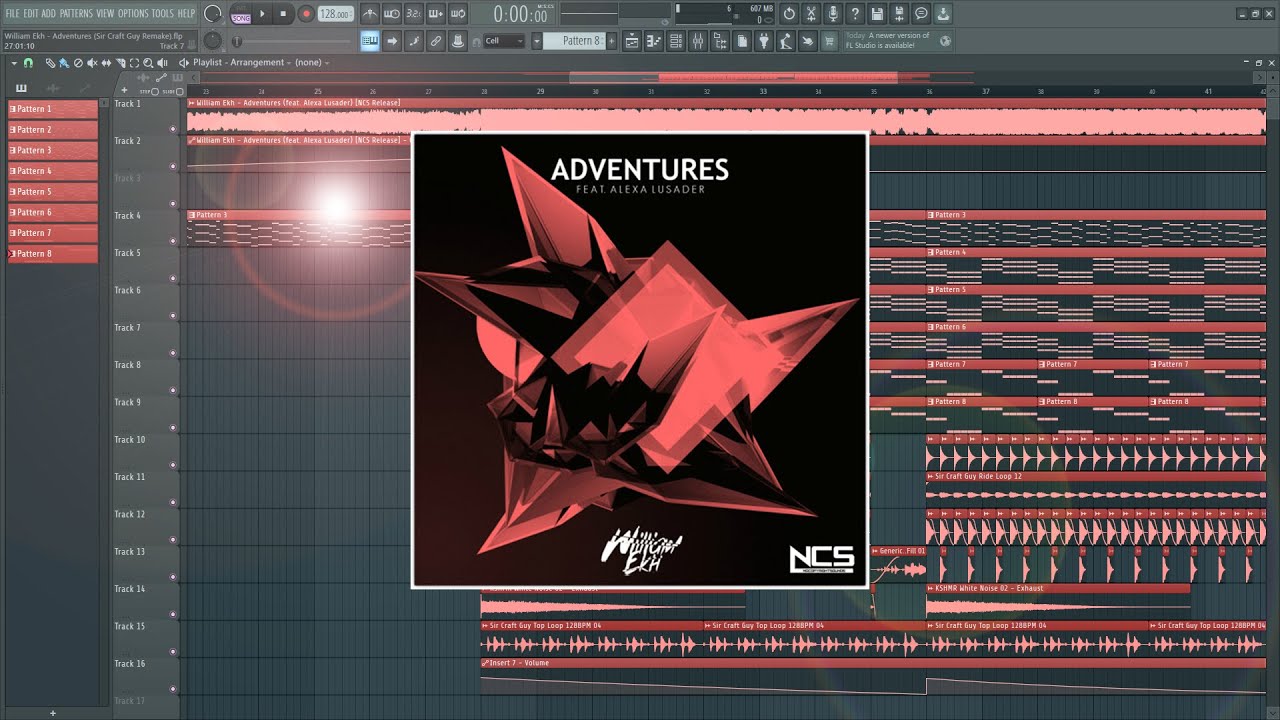Open the content library download icon
Image resolution: width=1280 pixels, height=720 pixels.
tap(944, 13)
